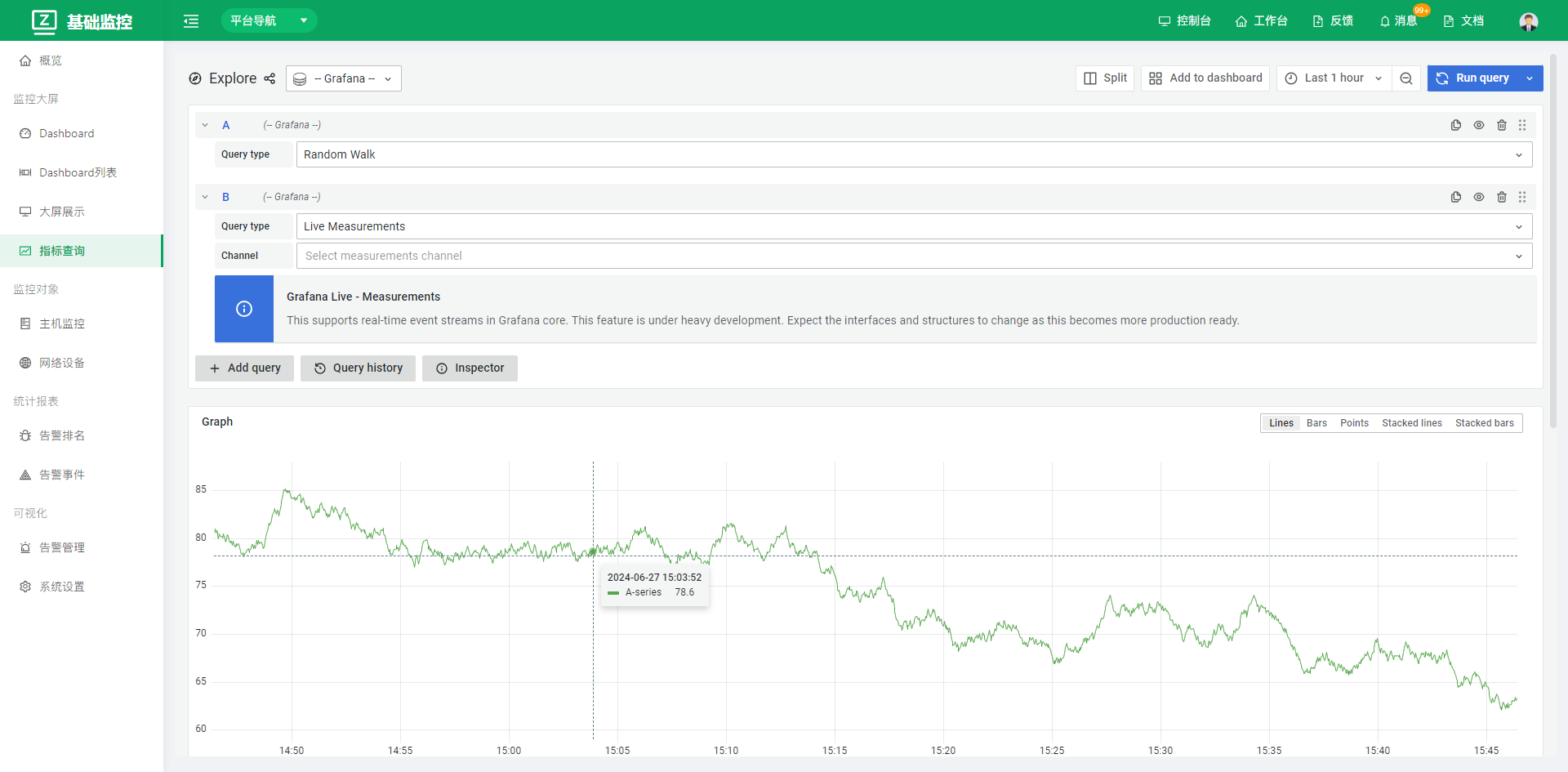Image resolution: width=1568 pixels, height=772 pixels.
Task: Select the Stacked lines graph style
Action: coord(1411,423)
